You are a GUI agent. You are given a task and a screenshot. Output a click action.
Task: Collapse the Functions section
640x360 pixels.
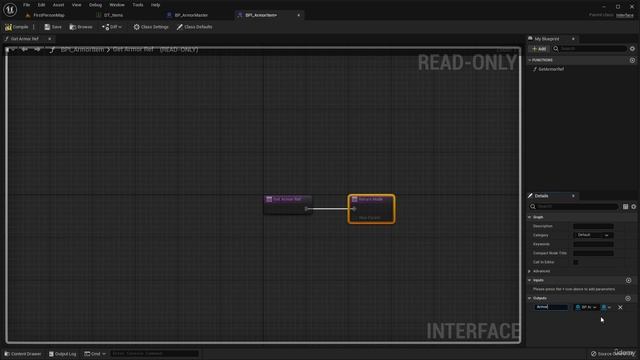point(530,60)
